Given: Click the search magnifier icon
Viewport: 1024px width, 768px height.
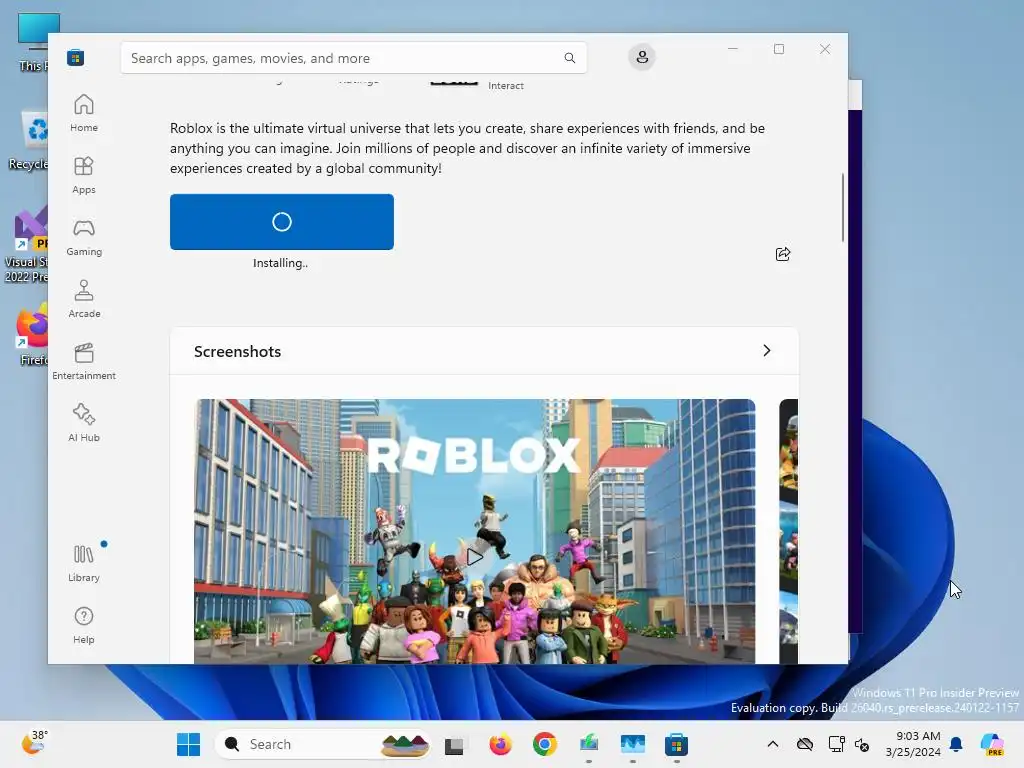Looking at the screenshot, I should pyautogui.click(x=569, y=58).
